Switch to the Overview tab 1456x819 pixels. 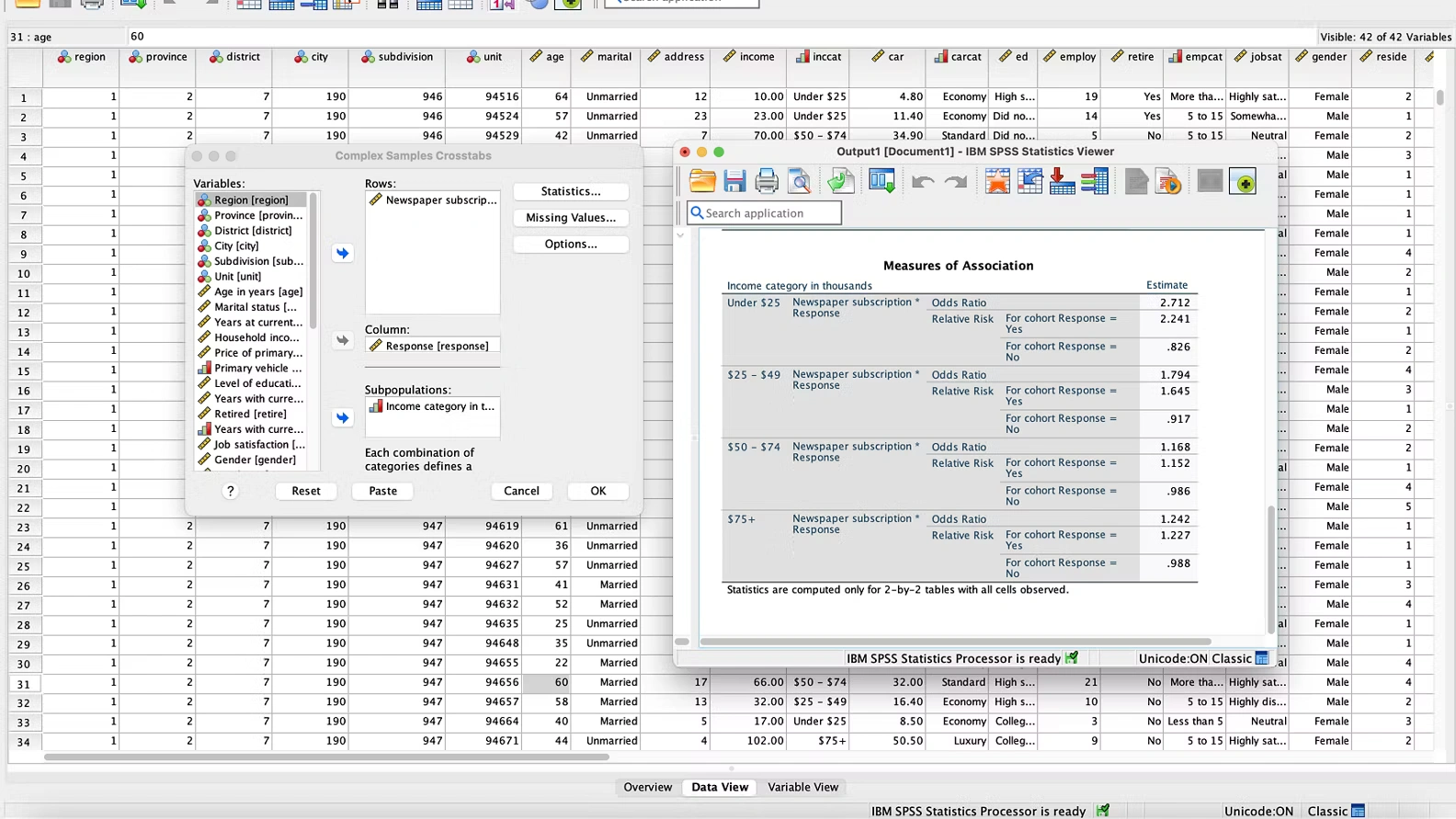tap(647, 787)
